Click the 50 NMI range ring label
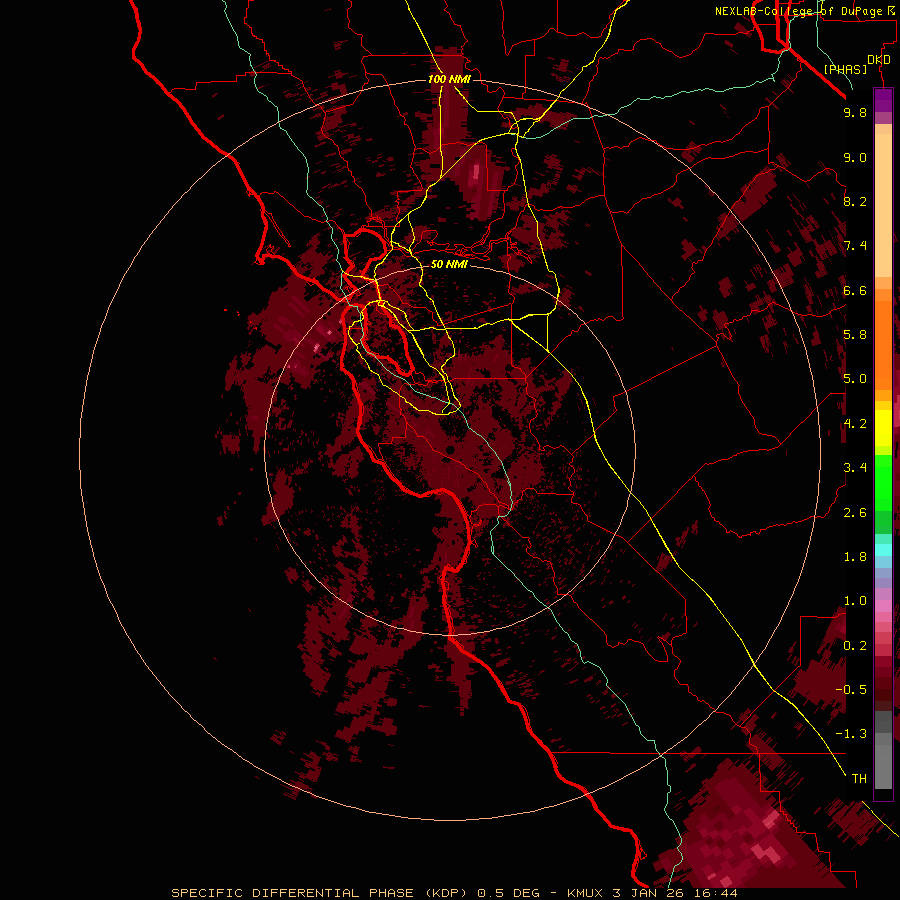 click(x=449, y=264)
